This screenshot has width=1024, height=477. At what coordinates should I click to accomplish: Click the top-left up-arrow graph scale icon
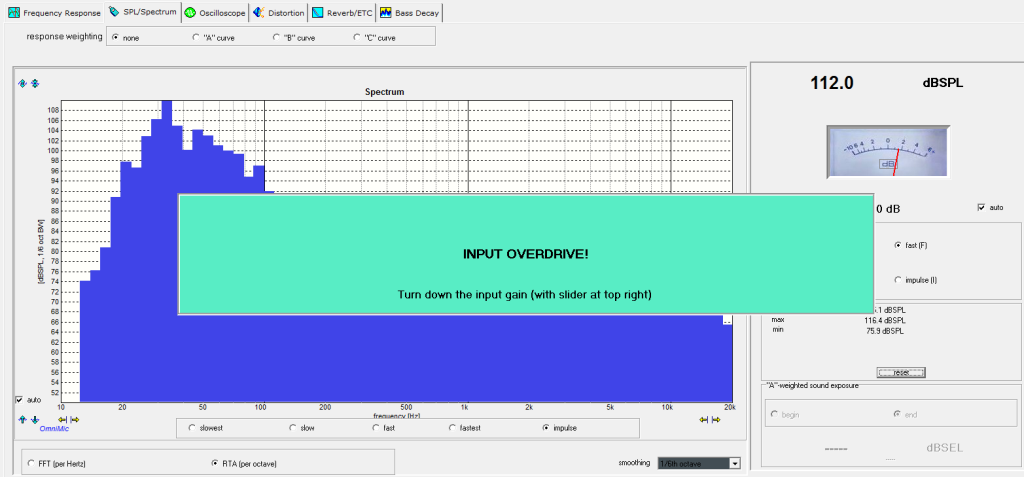tap(22, 83)
